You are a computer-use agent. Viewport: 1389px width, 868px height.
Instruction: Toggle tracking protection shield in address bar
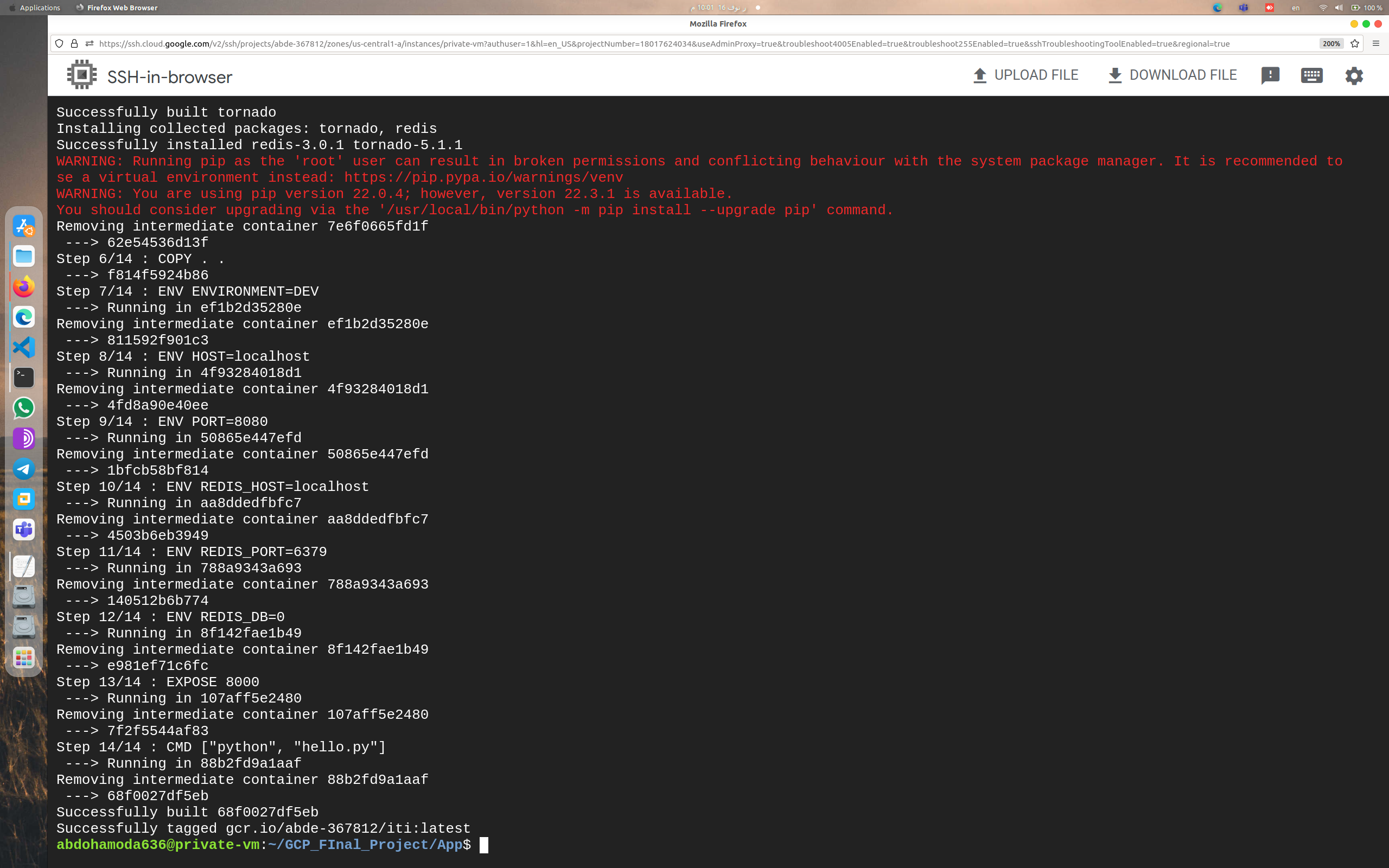pyautogui.click(x=59, y=43)
